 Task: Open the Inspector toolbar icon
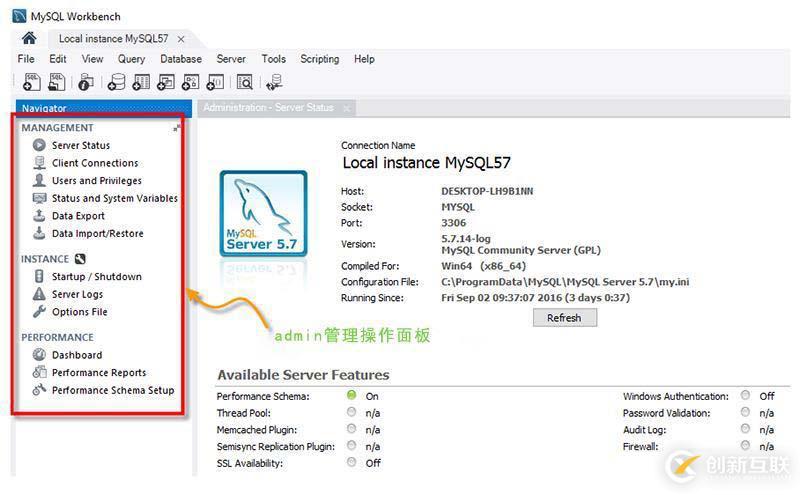(86, 82)
